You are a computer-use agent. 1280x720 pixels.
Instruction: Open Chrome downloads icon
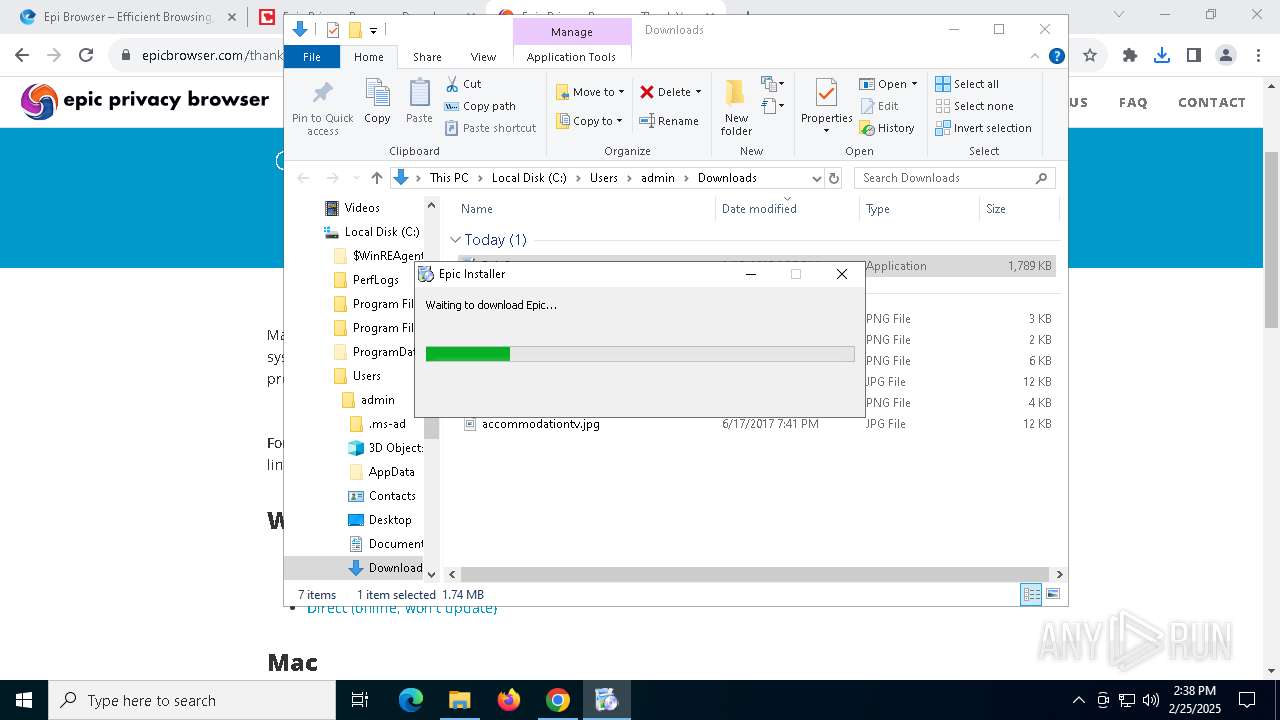pyautogui.click(x=1162, y=56)
